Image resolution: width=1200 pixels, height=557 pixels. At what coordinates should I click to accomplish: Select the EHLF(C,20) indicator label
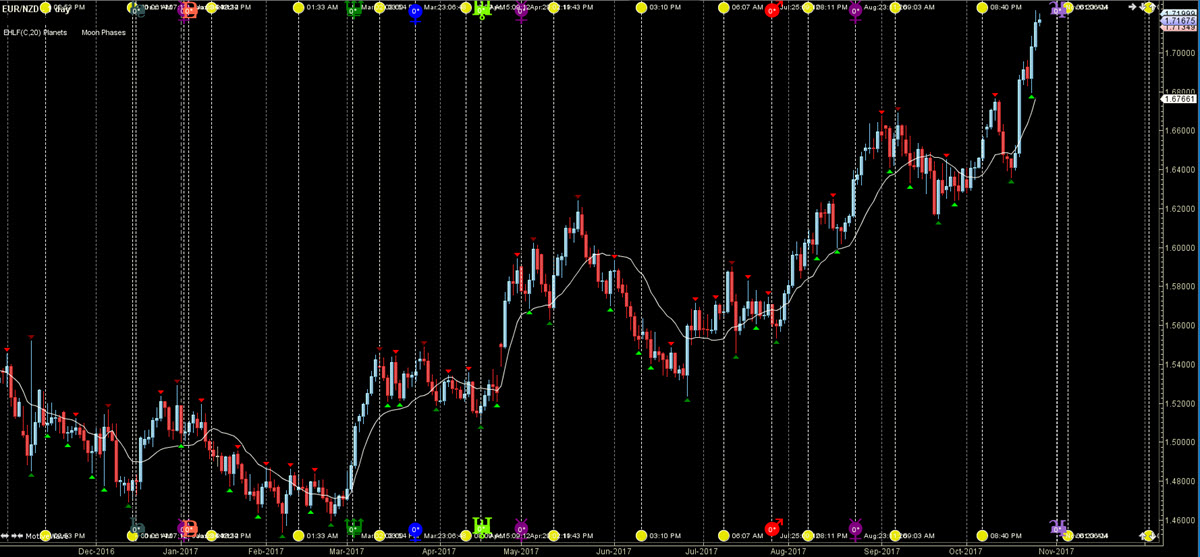coord(24,31)
